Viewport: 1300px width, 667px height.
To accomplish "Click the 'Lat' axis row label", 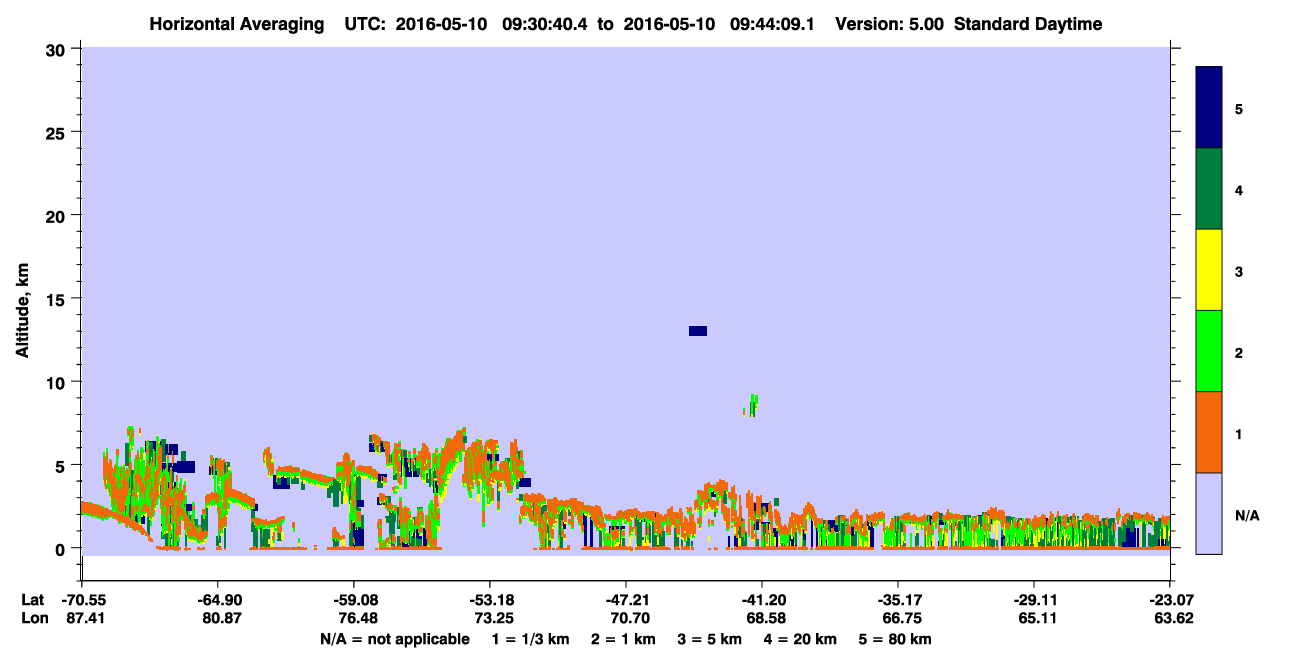I will click(33, 600).
